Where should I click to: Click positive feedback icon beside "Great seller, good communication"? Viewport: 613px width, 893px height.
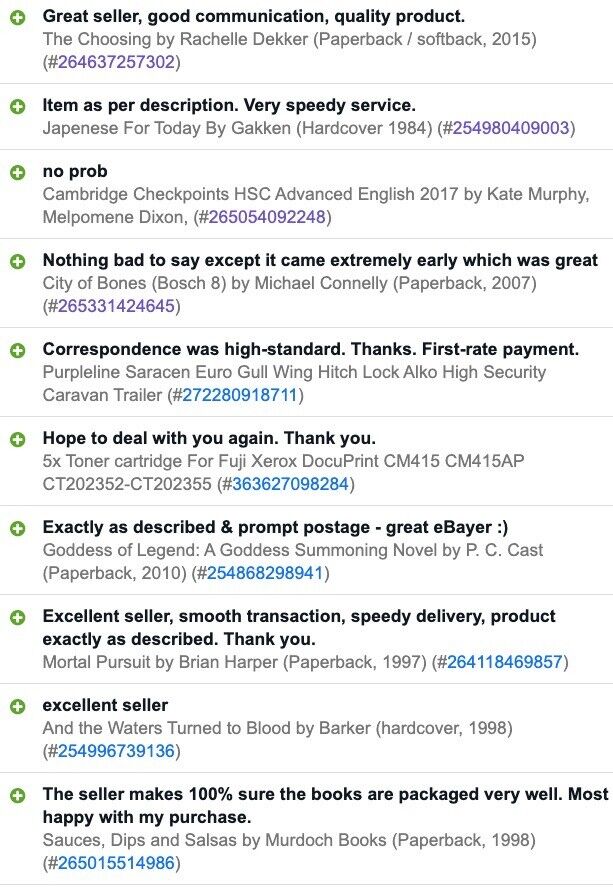18,18
